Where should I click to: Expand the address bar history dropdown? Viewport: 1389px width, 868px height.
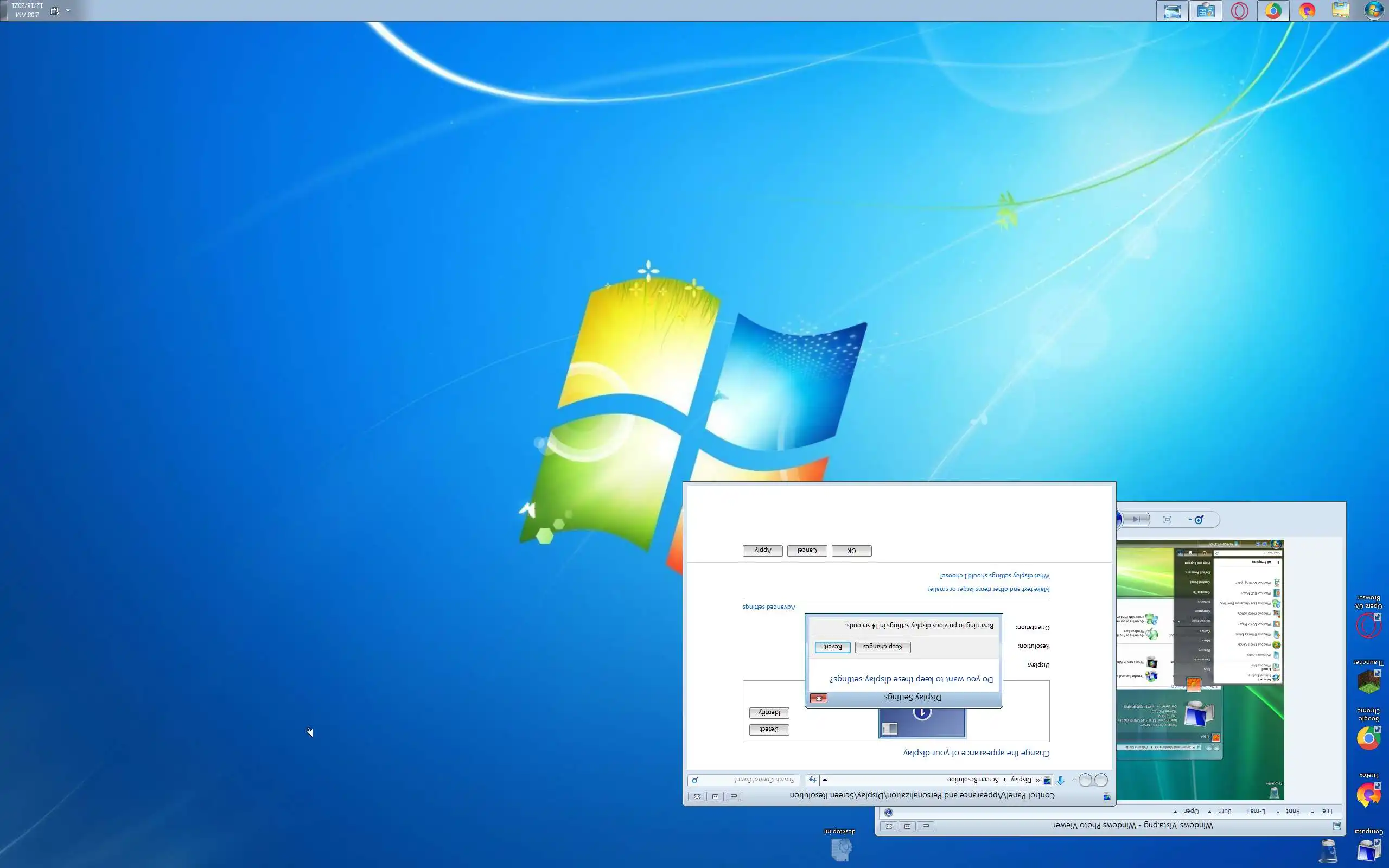click(x=825, y=780)
